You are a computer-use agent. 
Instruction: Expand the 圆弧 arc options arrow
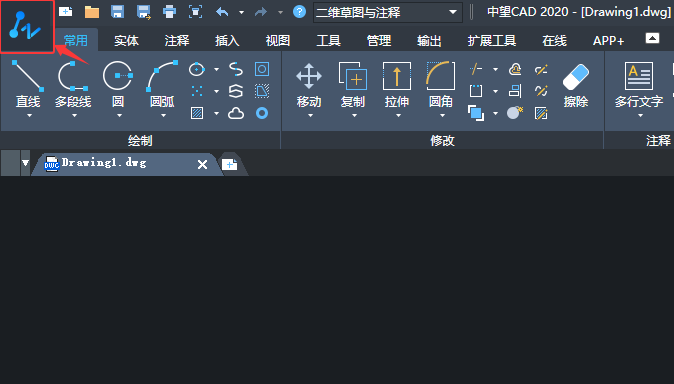(x=163, y=116)
